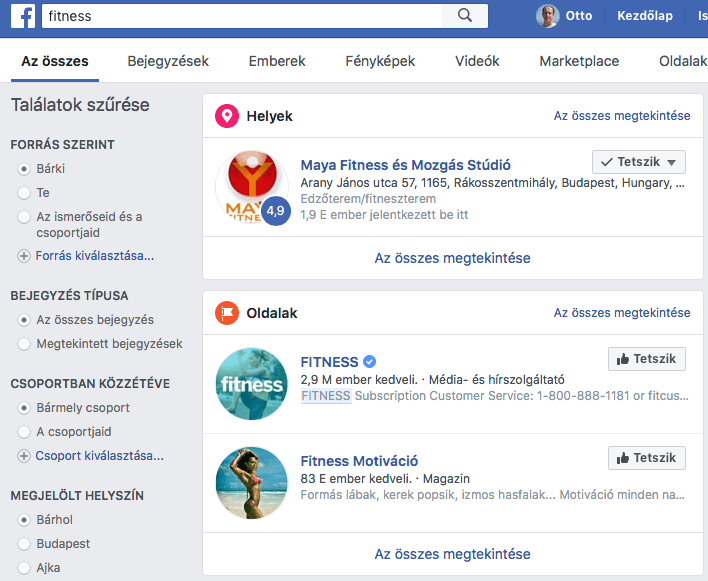Switch to the Az összes tab
Image resolution: width=708 pixels, height=581 pixels.
pyautogui.click(x=55, y=61)
